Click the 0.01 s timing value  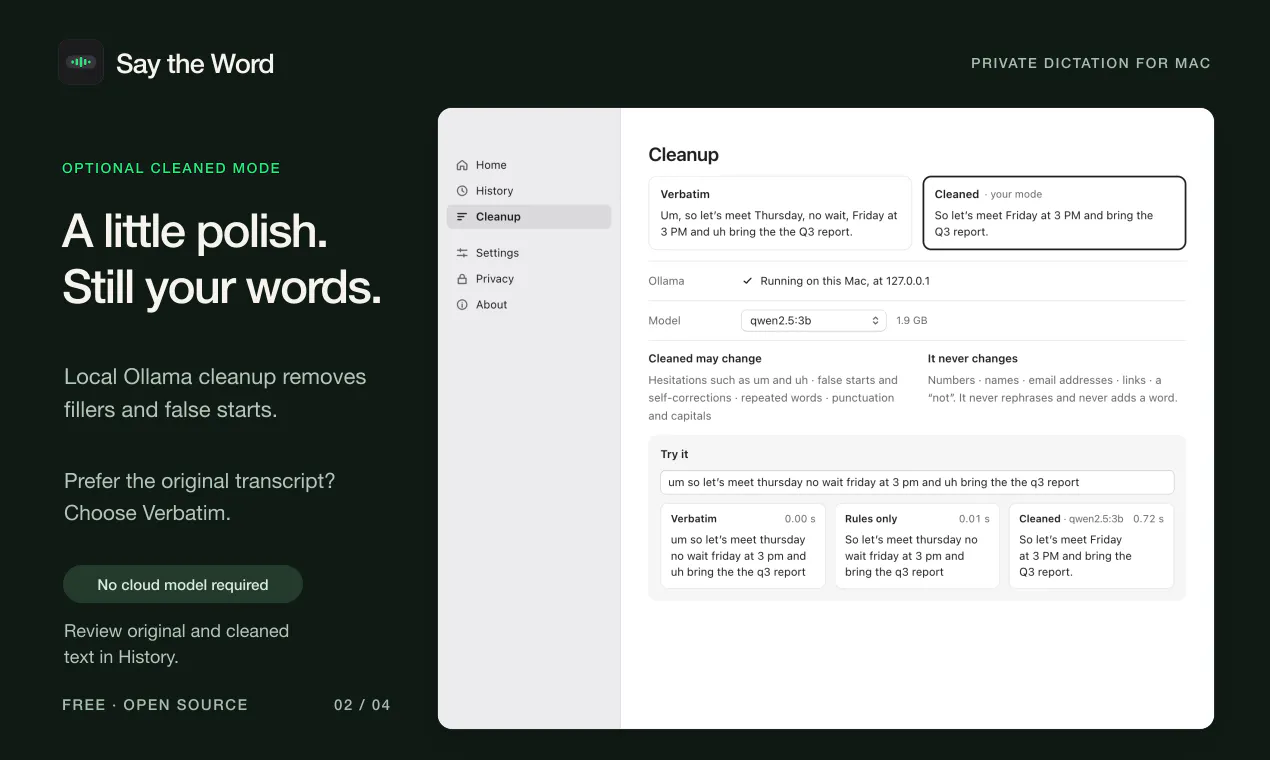point(974,519)
